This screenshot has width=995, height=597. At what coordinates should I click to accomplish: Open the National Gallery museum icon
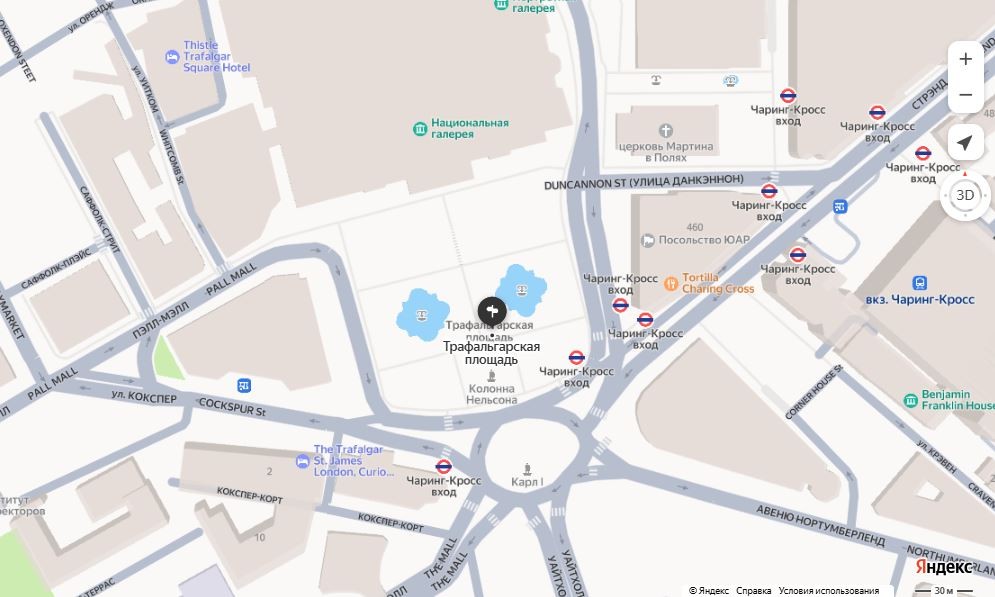click(x=420, y=129)
